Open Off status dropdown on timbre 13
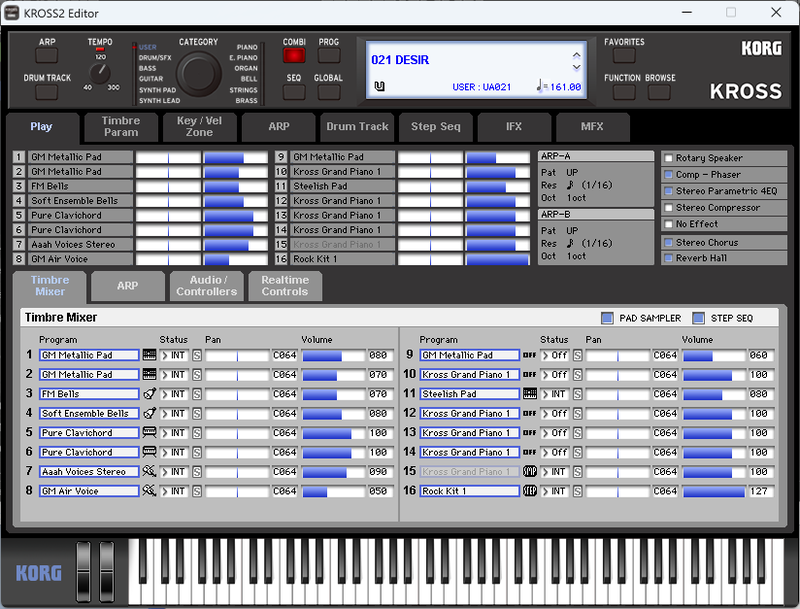The image size is (800, 609). [555, 433]
